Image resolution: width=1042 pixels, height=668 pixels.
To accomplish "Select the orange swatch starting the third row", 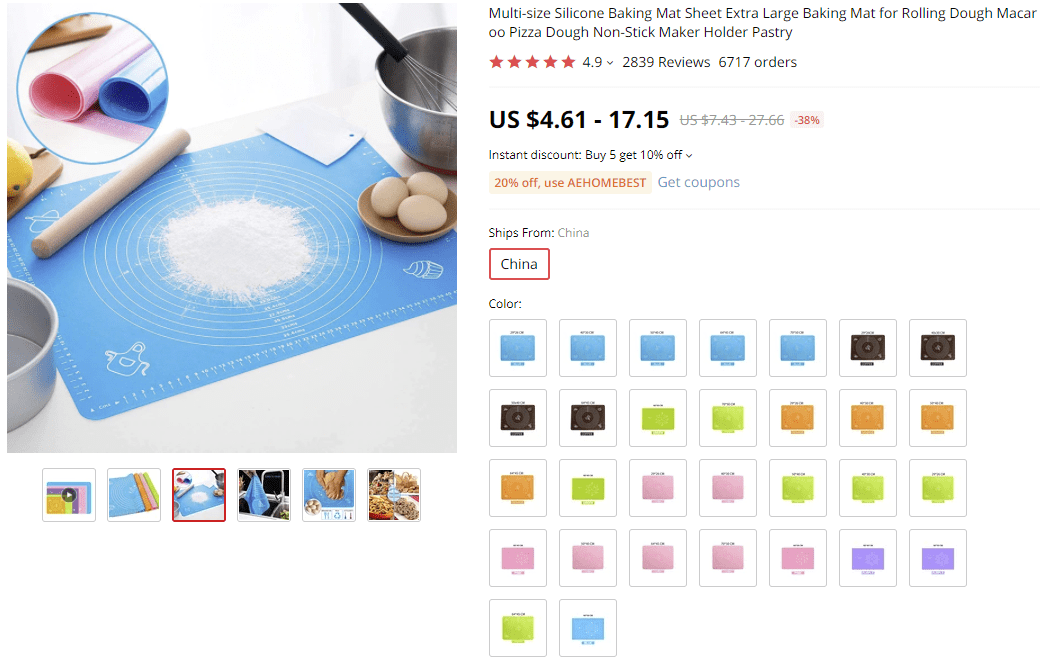I will [x=518, y=488].
